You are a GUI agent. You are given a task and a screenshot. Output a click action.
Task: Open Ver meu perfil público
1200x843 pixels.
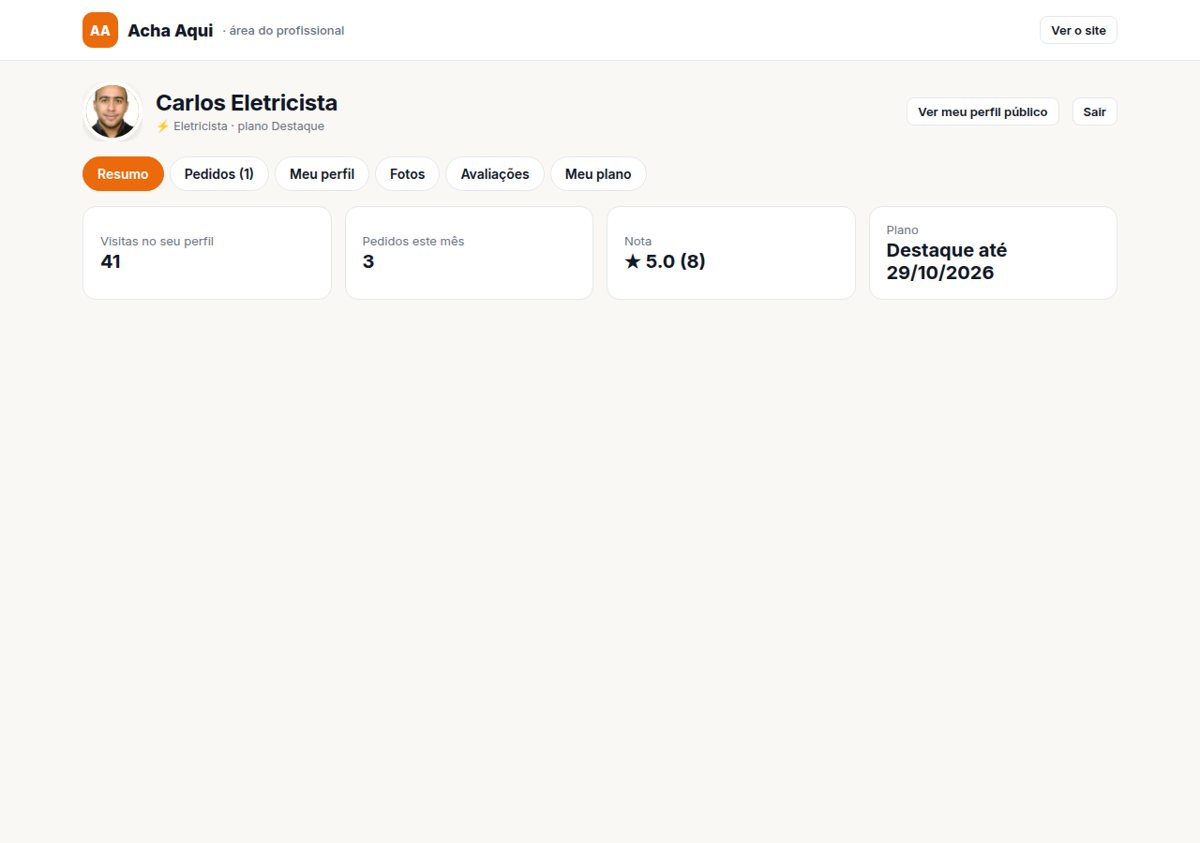tap(982, 112)
